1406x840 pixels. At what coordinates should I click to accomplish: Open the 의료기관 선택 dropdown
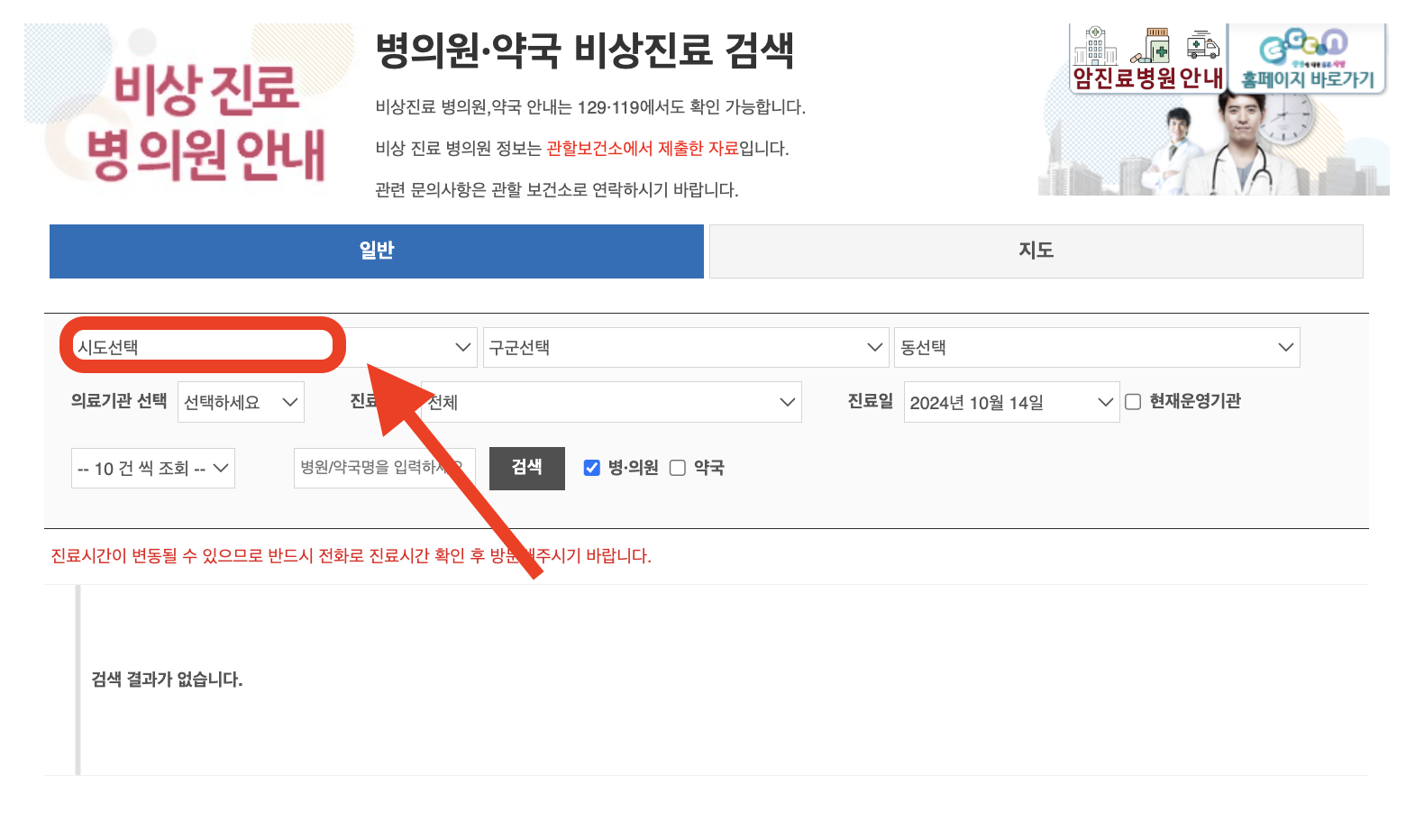241,401
